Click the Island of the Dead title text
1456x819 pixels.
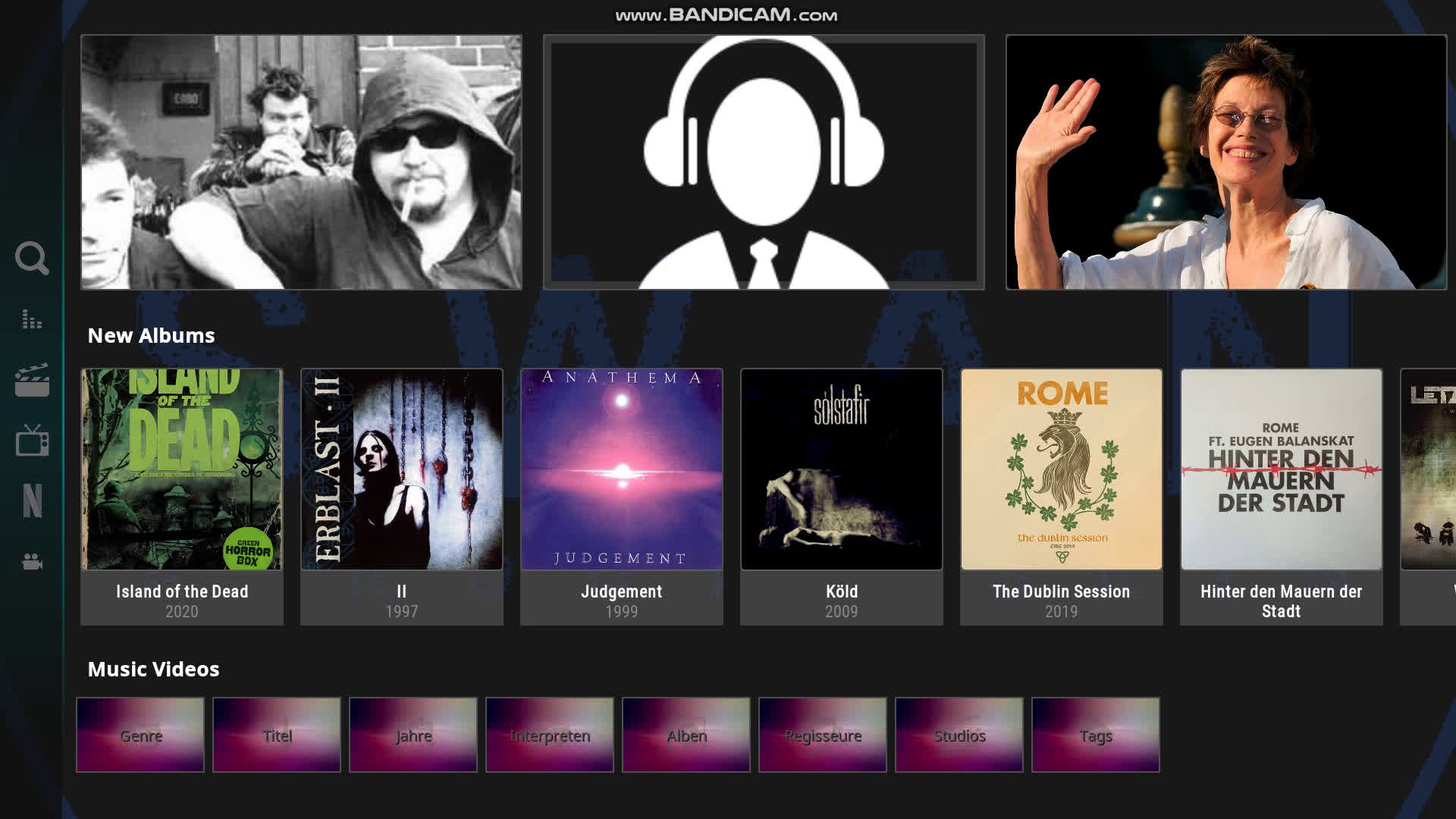tap(182, 591)
